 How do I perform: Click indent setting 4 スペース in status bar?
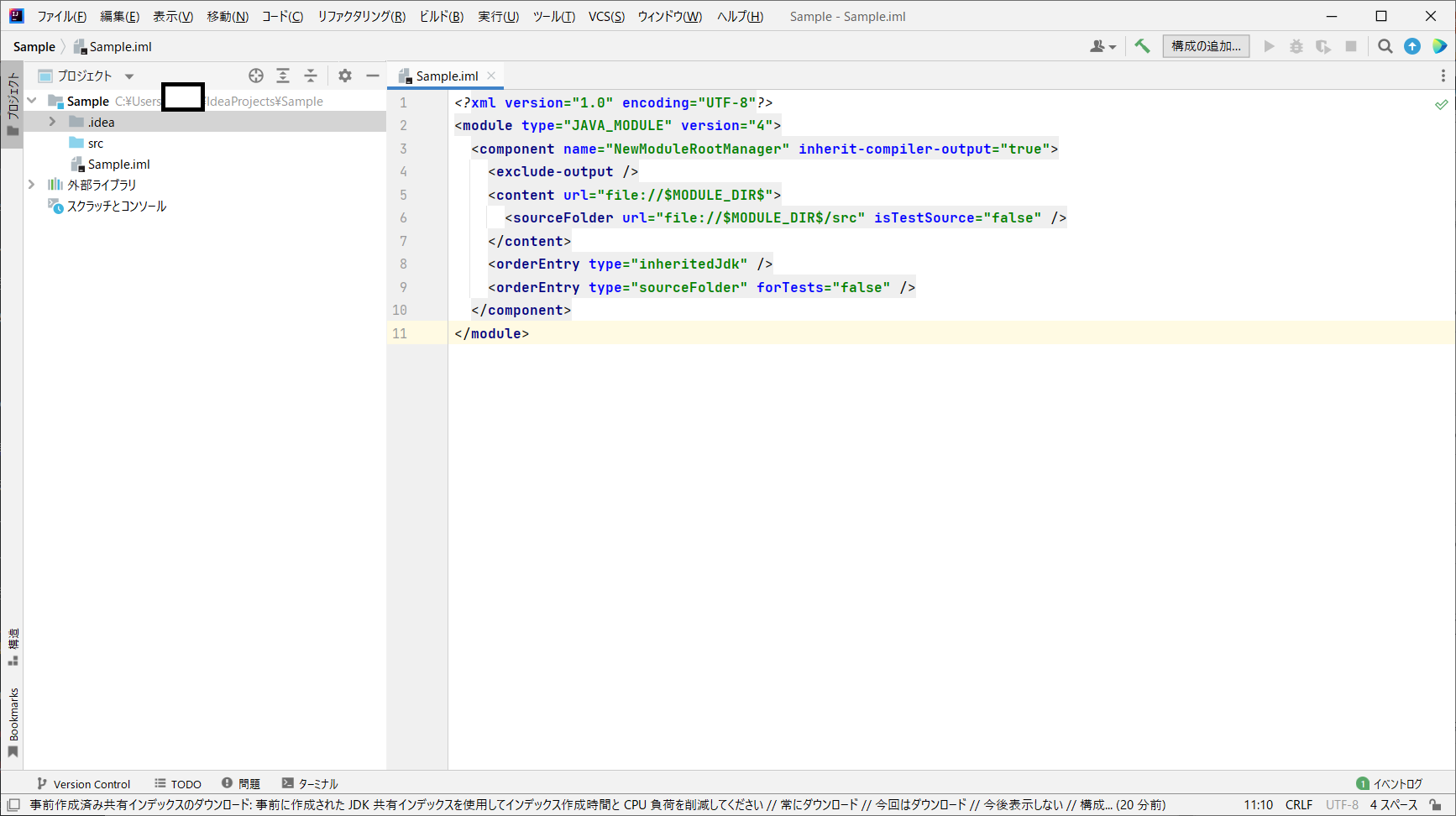pyautogui.click(x=1394, y=804)
